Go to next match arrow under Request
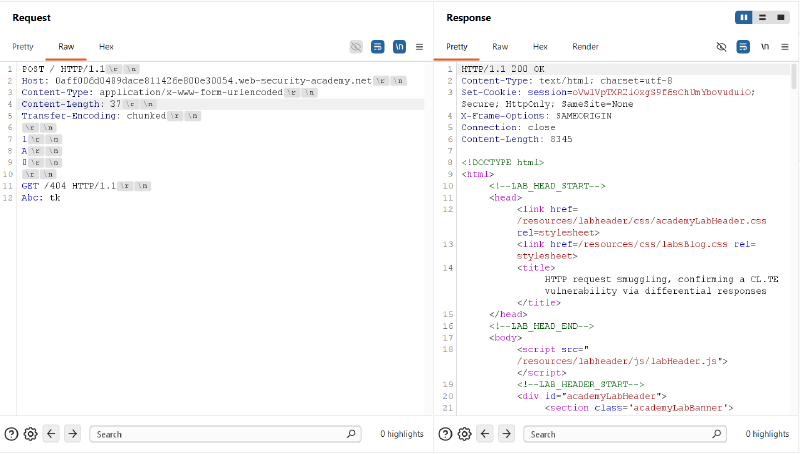 coord(73,434)
